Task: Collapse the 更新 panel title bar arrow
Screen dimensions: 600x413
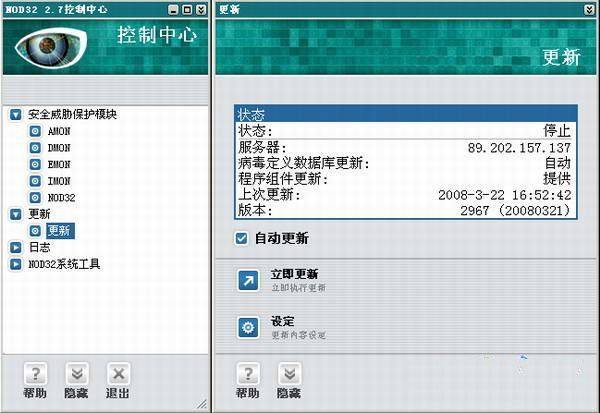Action: click(589, 10)
